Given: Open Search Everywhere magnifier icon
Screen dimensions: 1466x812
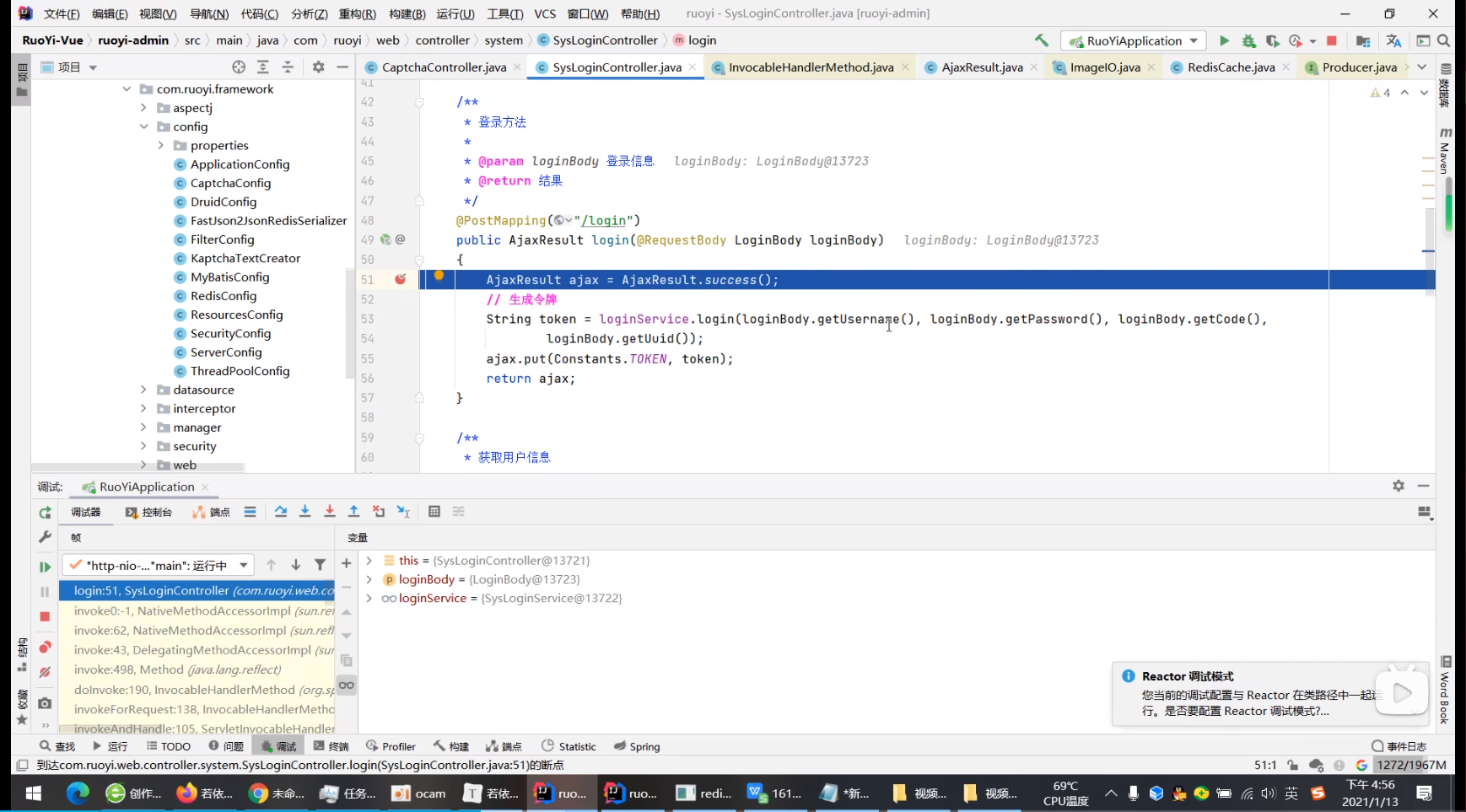Looking at the screenshot, I should [1443, 40].
